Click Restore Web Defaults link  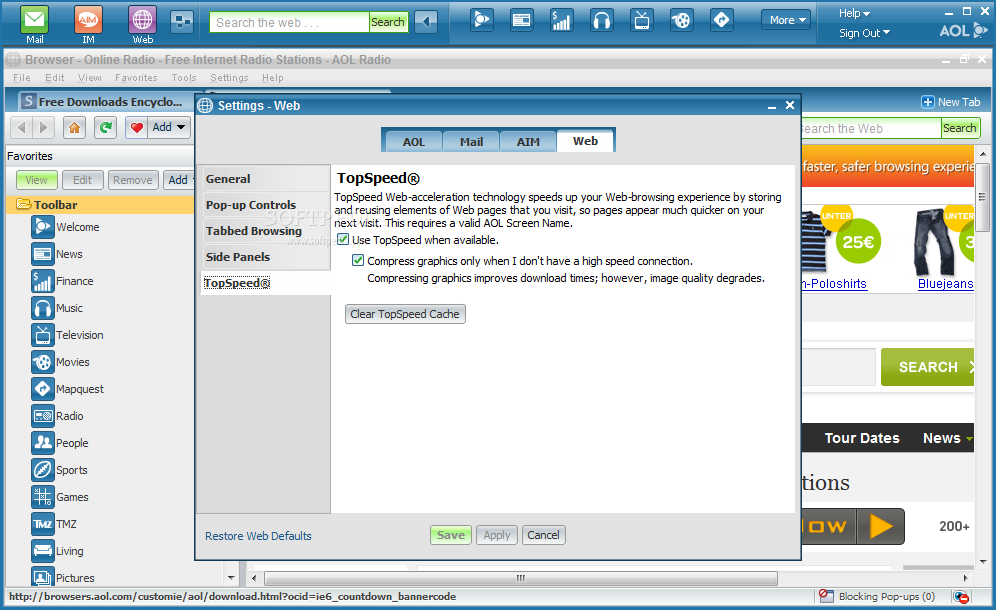[258, 536]
